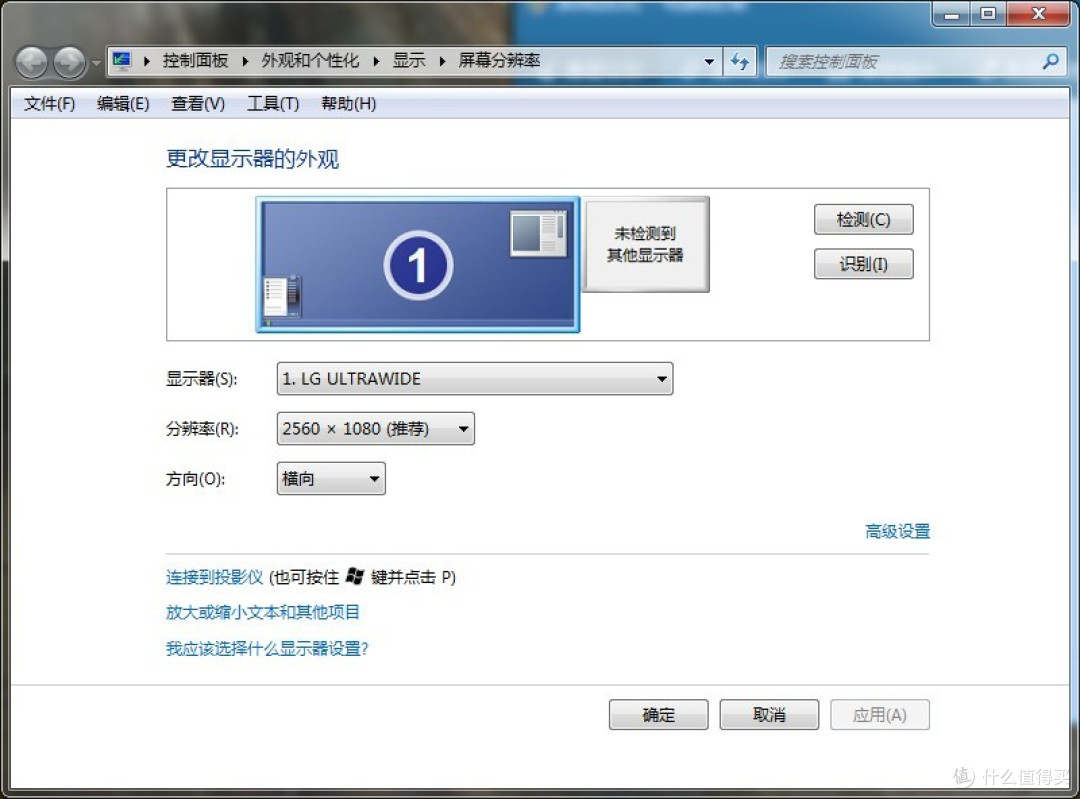Click the Forward navigation arrow
Screen dimensions: 1080x799
pos(70,63)
